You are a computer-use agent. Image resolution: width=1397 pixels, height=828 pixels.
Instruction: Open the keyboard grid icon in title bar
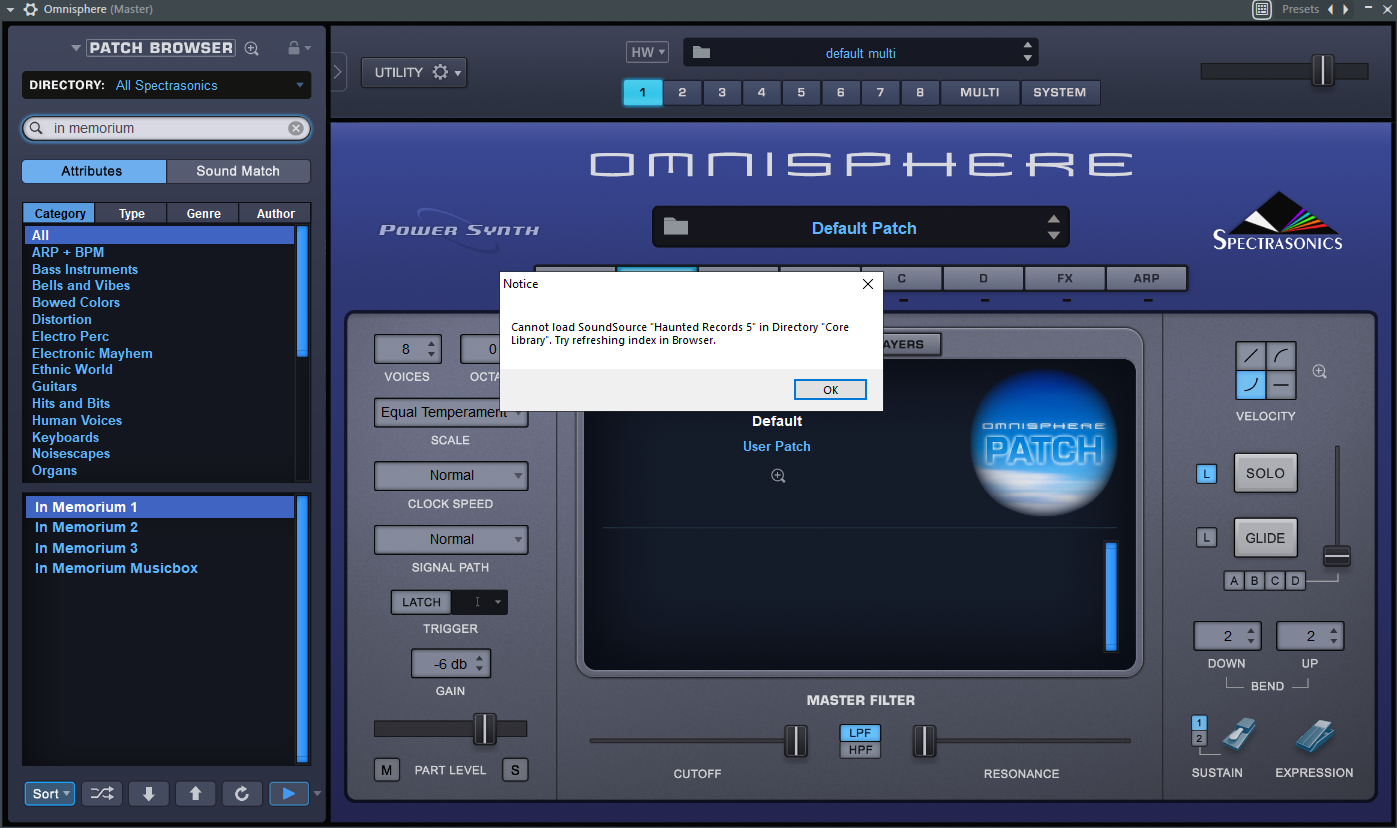point(1262,9)
